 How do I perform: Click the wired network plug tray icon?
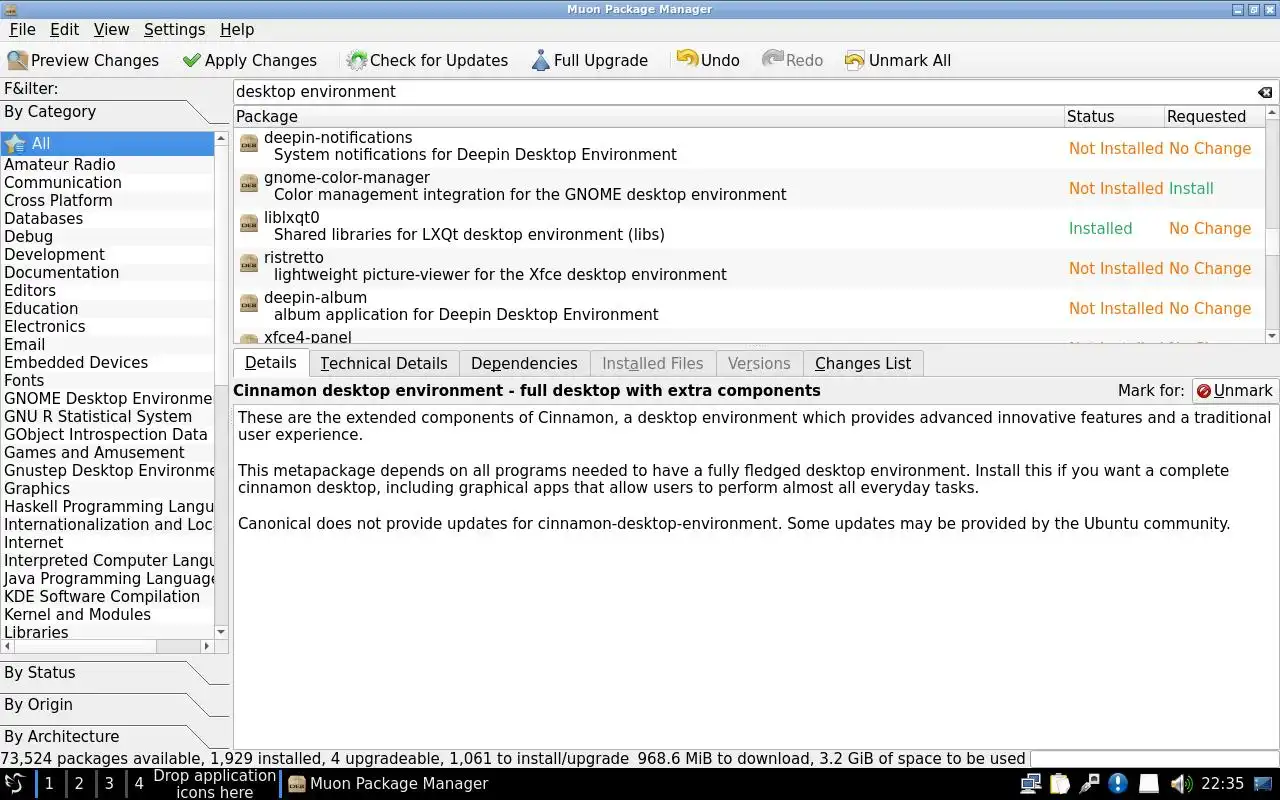click(1089, 784)
